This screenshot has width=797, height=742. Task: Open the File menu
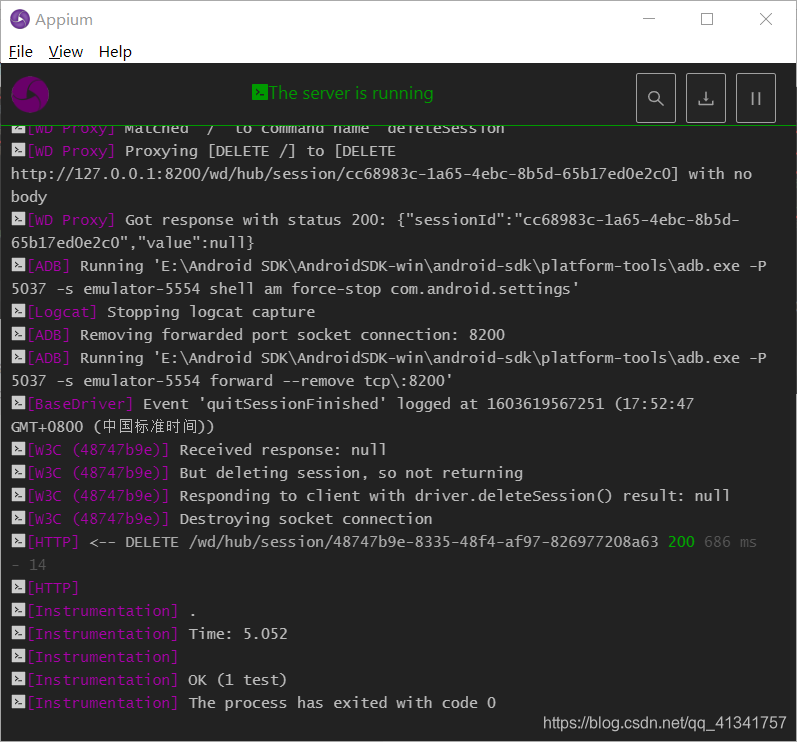point(21,52)
